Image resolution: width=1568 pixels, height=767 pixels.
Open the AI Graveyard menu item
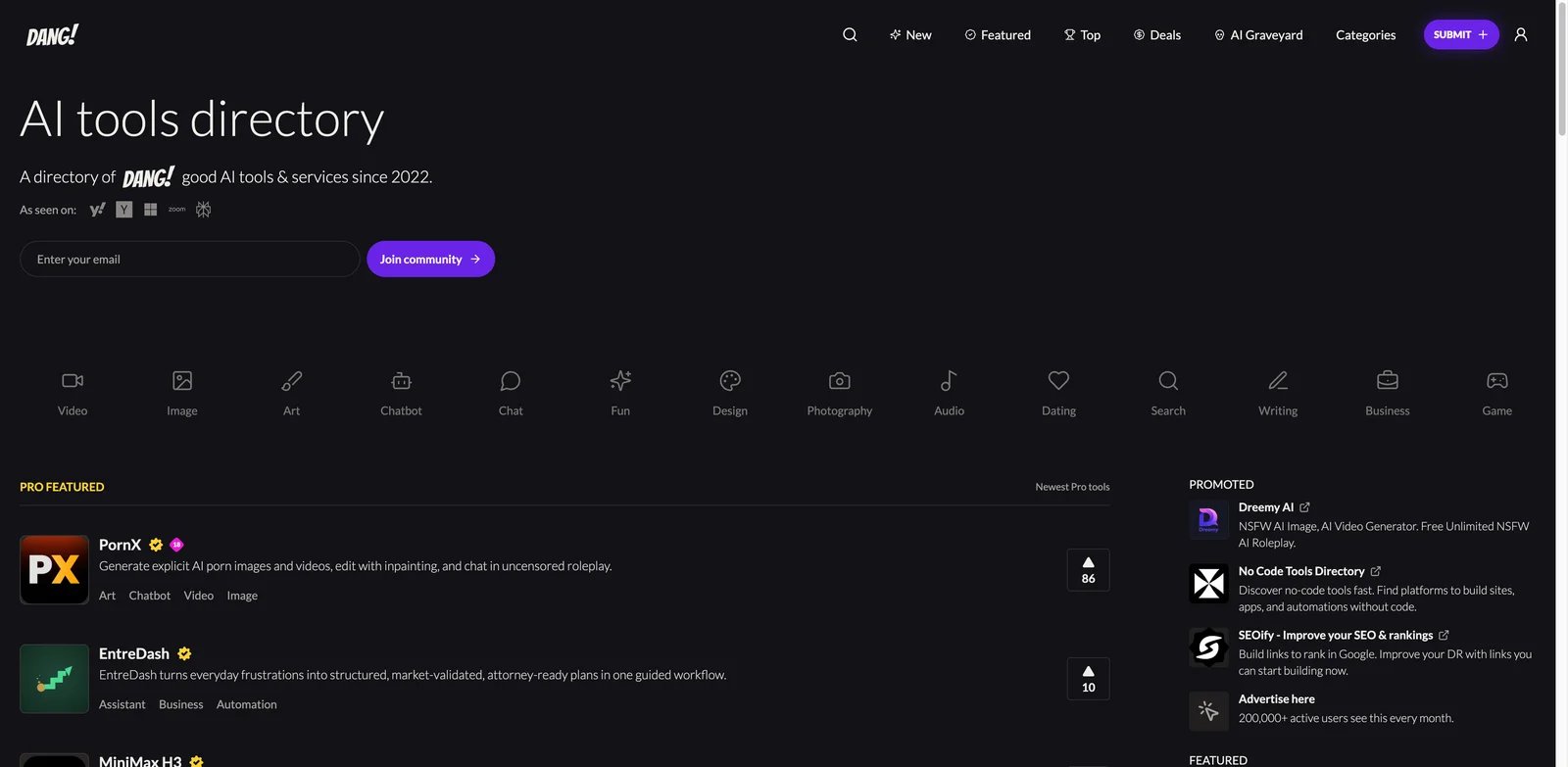click(1258, 35)
